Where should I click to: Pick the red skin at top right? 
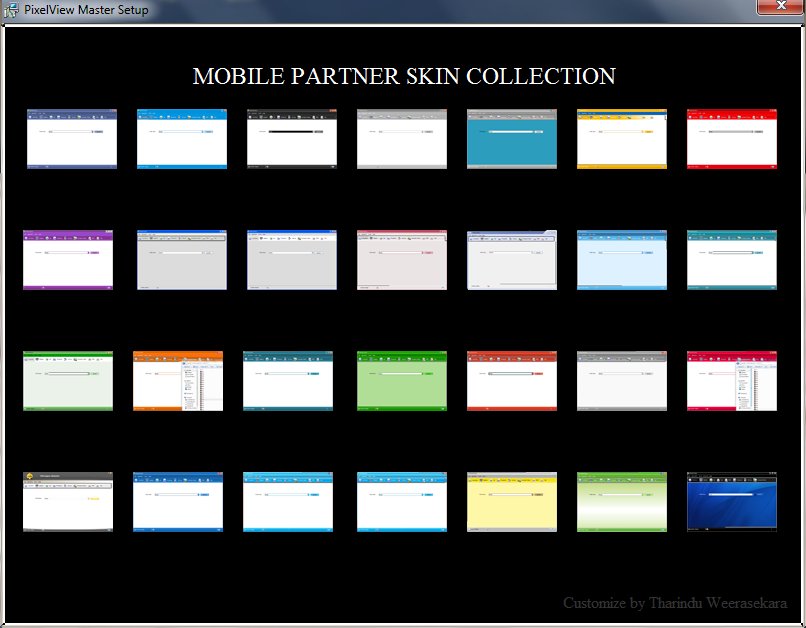(731, 137)
